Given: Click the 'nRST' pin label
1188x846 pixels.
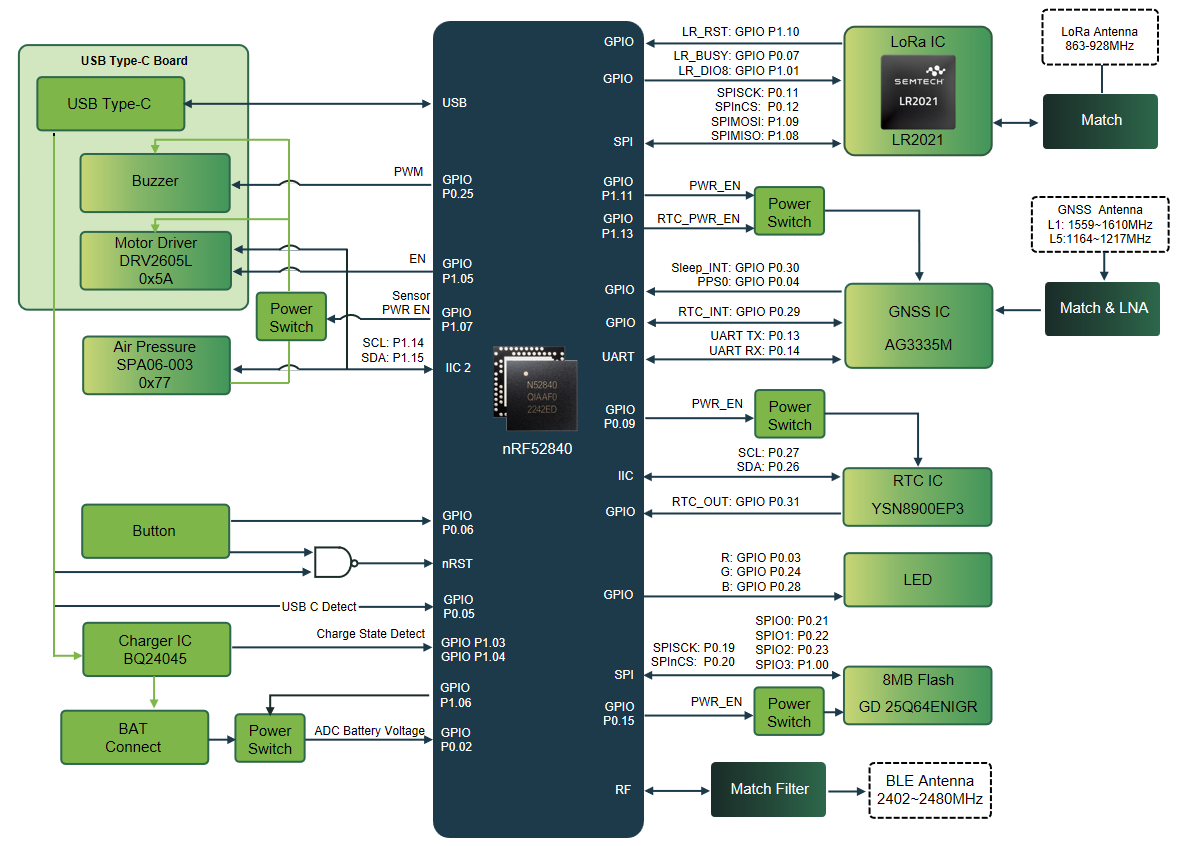Looking at the screenshot, I should click(457, 563).
